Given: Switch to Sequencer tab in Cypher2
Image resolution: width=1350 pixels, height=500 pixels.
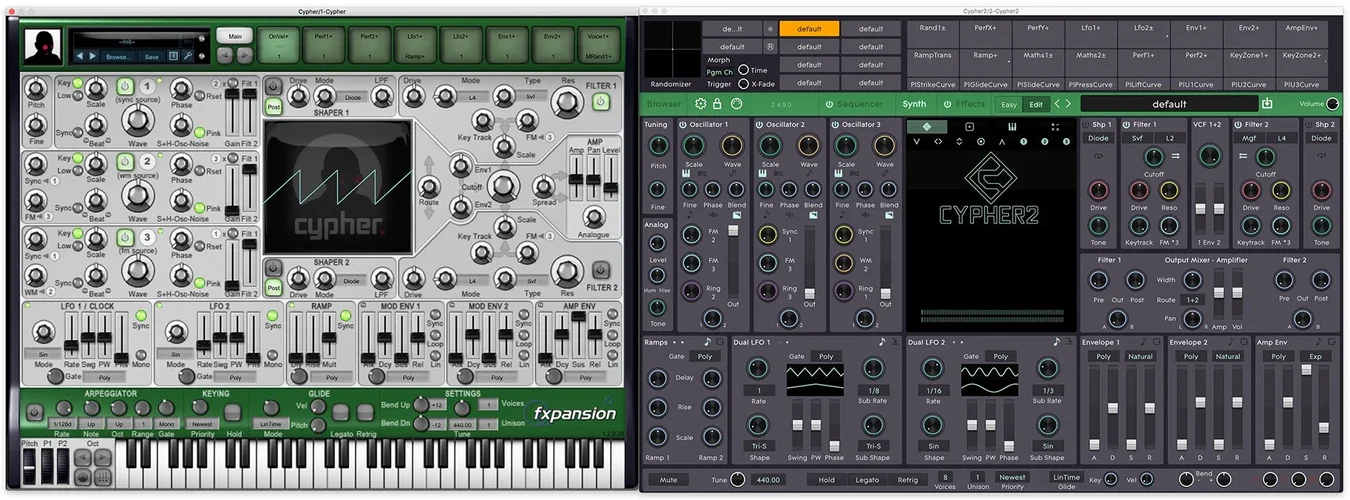Looking at the screenshot, I should pyautogui.click(x=861, y=104).
